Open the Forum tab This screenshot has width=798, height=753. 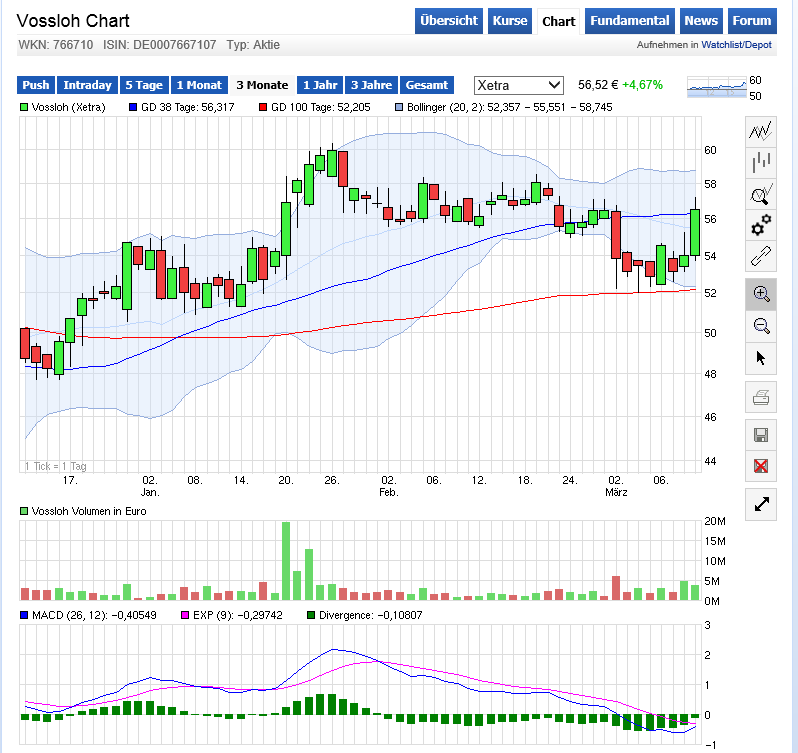(752, 21)
